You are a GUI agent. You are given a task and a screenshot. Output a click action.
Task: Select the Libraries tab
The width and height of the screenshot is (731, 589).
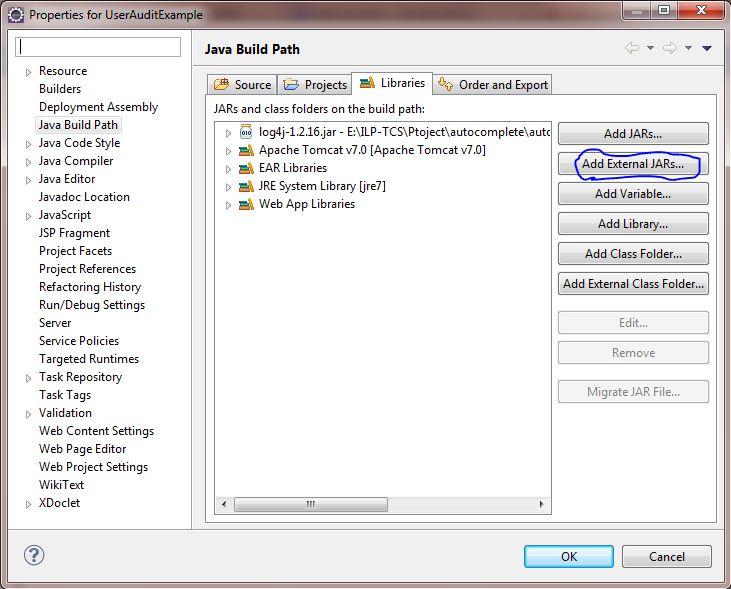pyautogui.click(x=392, y=83)
